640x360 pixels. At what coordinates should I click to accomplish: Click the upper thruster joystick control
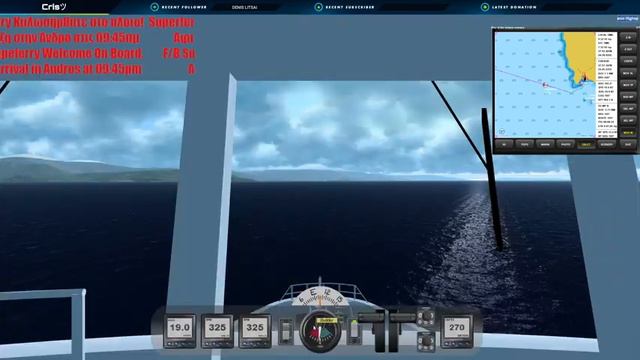(x=427, y=317)
